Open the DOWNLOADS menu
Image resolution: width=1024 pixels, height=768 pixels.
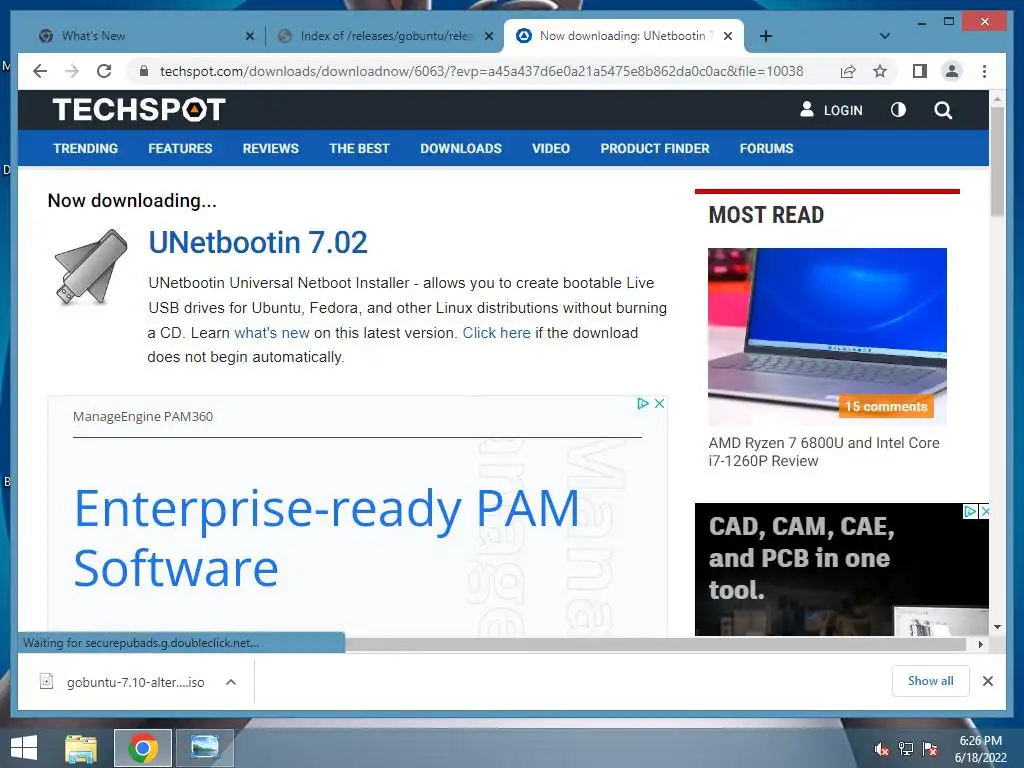(461, 148)
